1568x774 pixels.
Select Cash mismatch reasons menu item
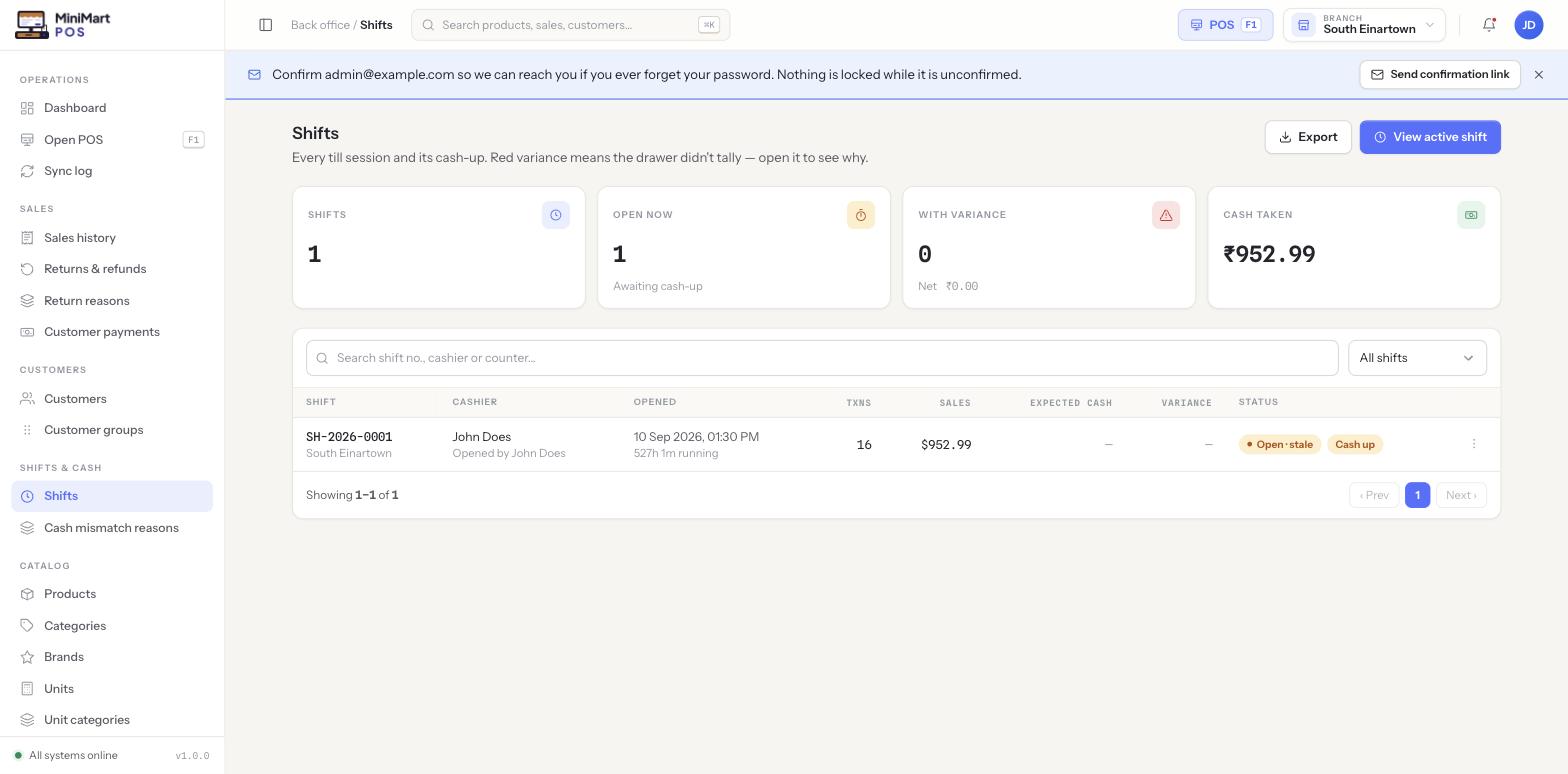(112, 528)
